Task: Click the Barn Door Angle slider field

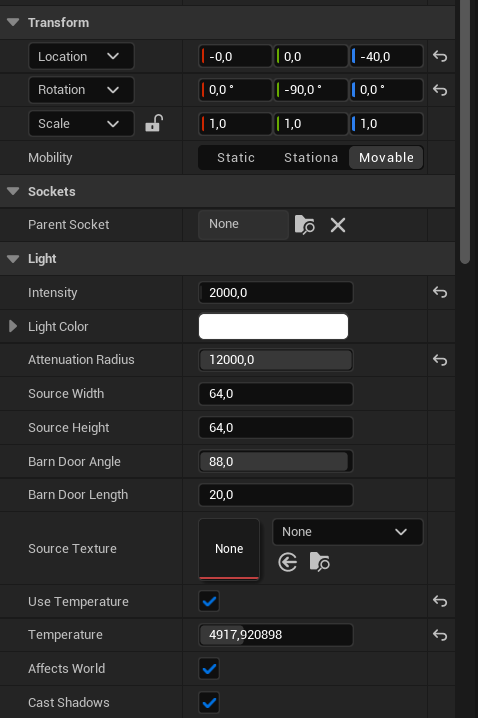Action: (276, 462)
